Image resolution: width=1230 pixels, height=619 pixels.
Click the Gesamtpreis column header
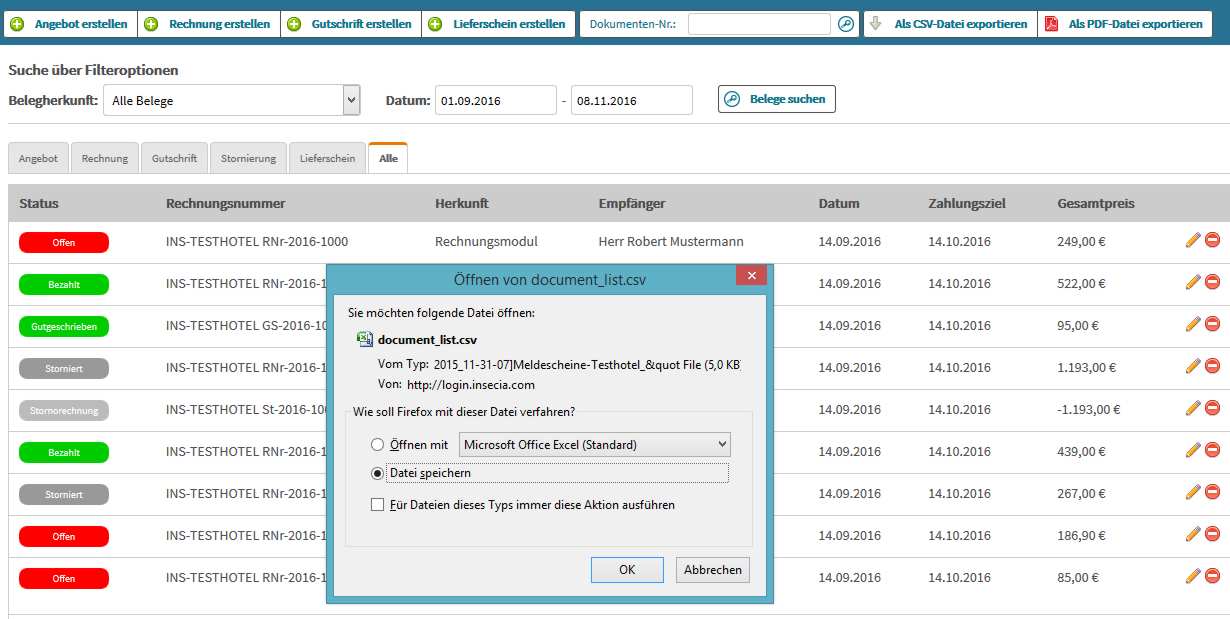tap(1096, 203)
